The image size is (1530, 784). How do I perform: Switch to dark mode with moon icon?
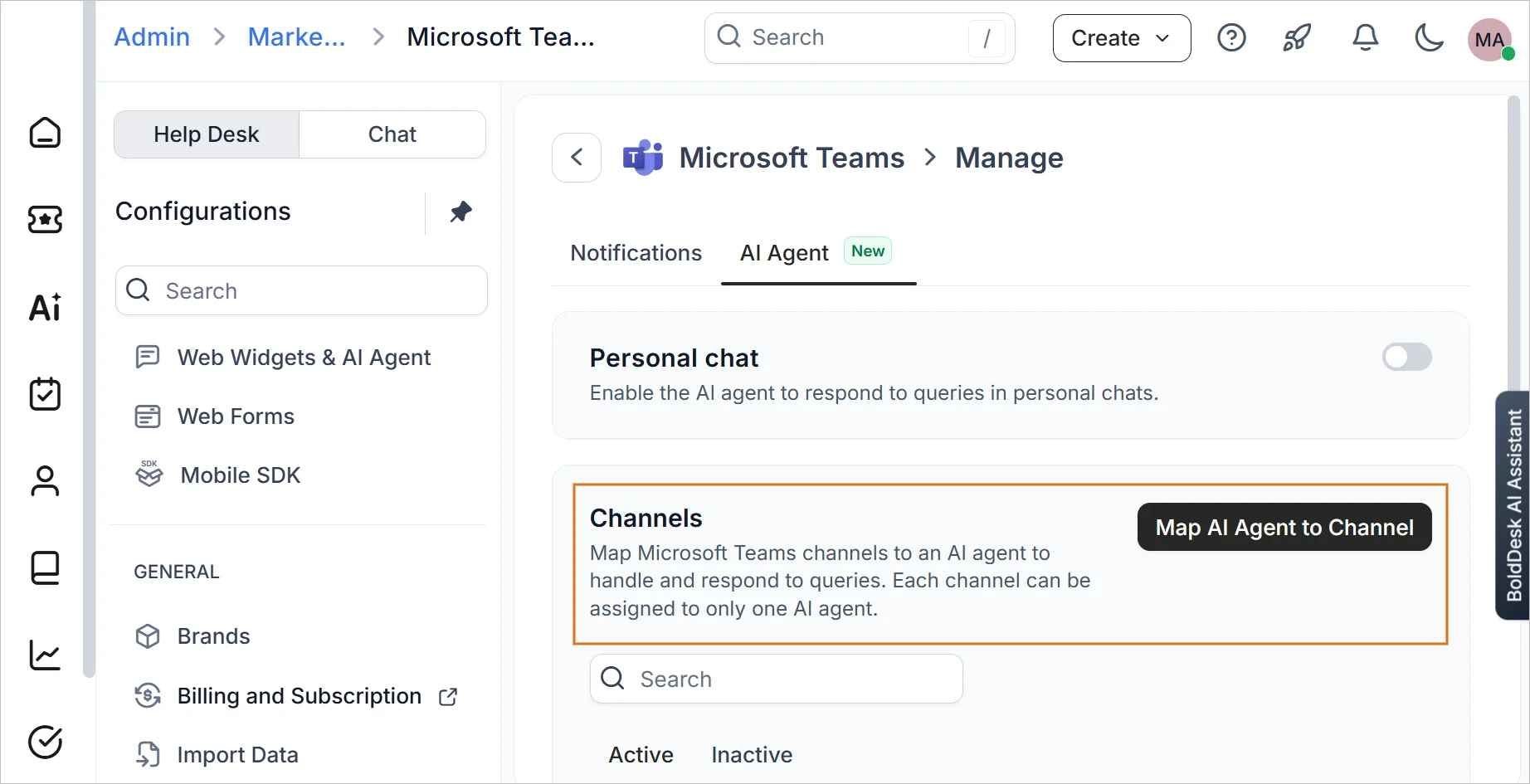(x=1429, y=38)
